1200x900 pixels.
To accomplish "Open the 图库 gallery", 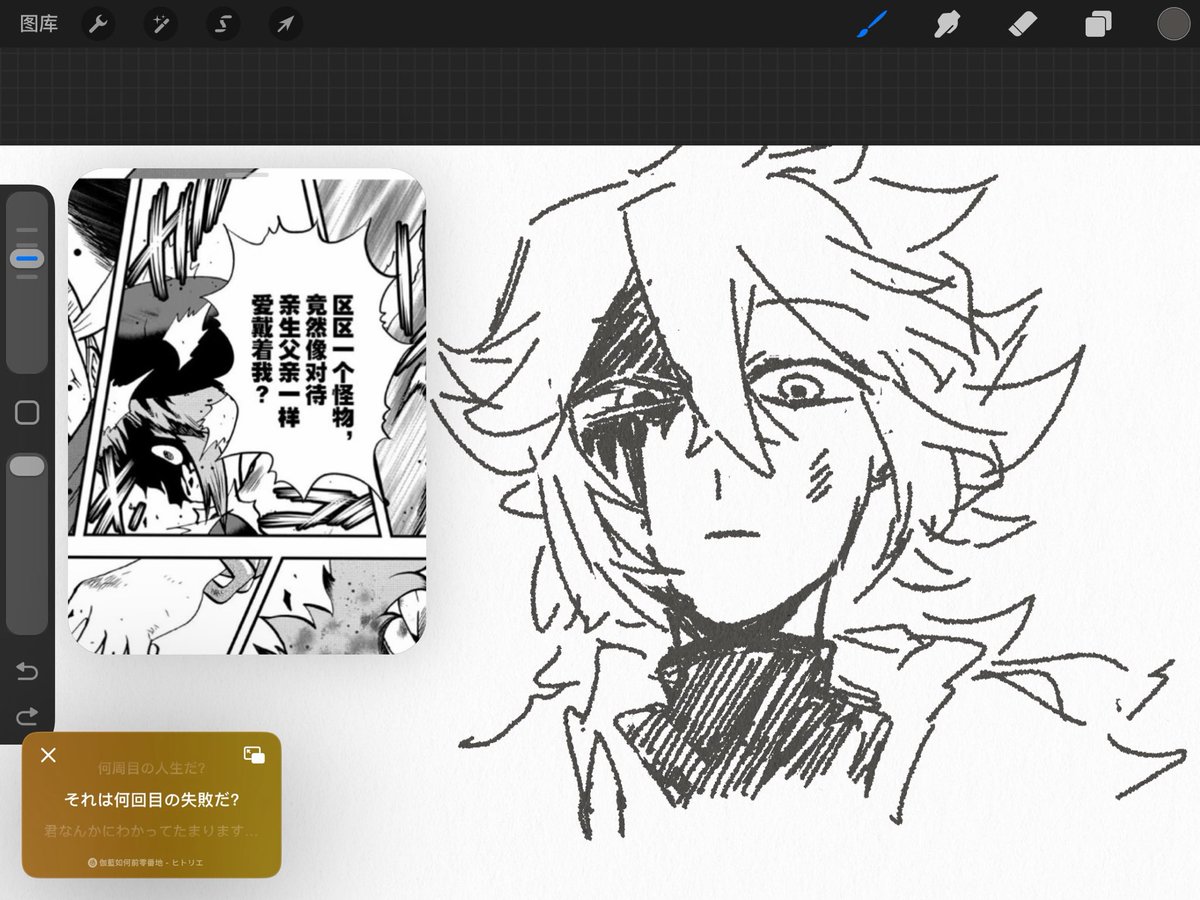I will (39, 23).
